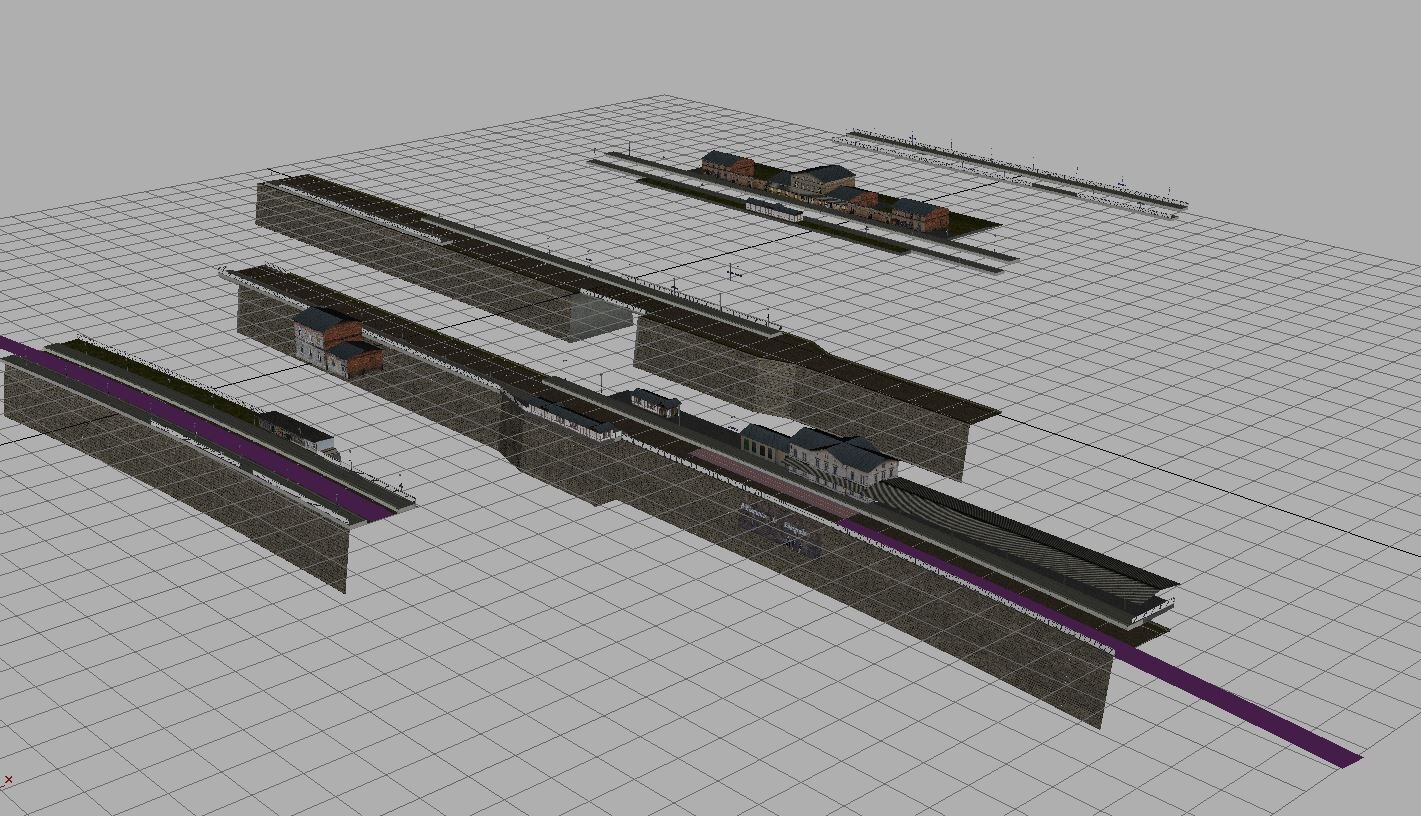1421x816 pixels.
Task: Click the crosshair cursor in the viewport
Action: click(x=733, y=272)
